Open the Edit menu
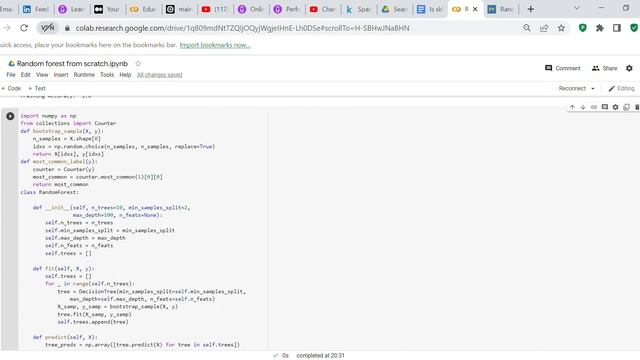 point(25,75)
